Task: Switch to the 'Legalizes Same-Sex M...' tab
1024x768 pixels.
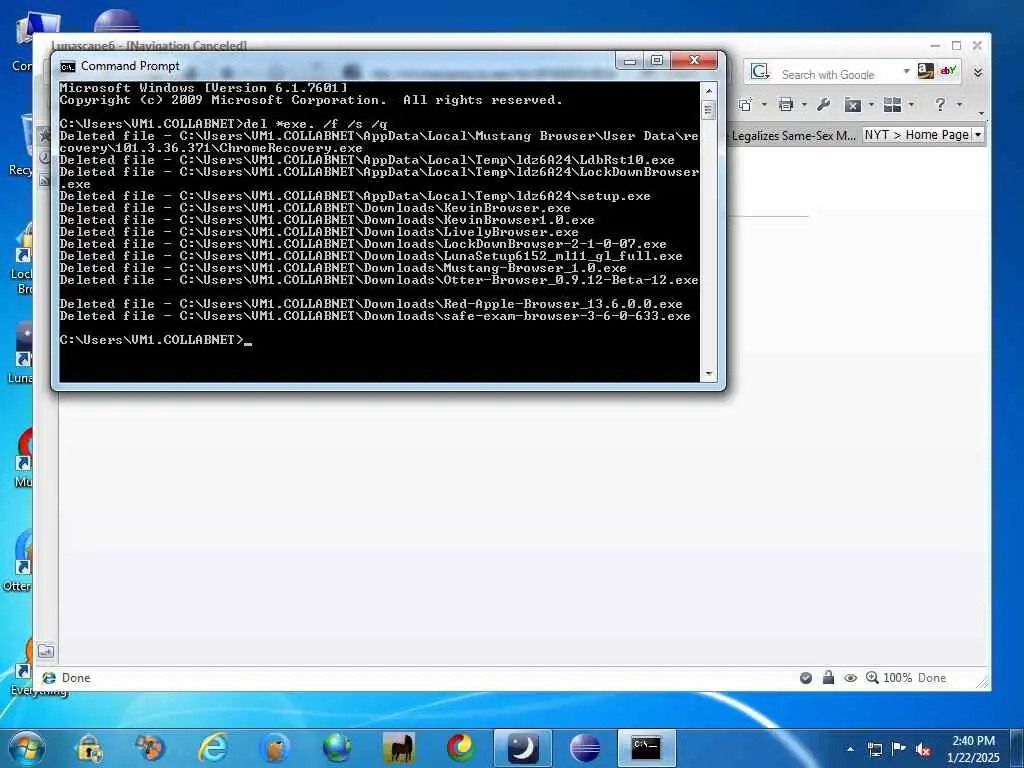Action: (x=792, y=135)
